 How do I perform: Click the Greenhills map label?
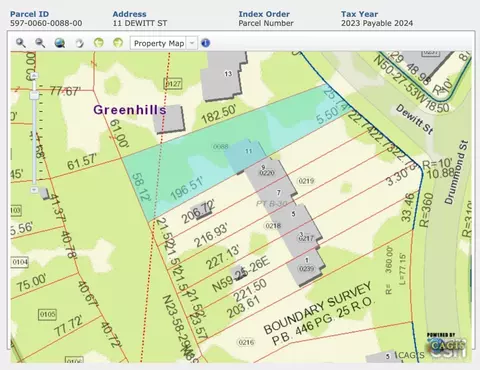tap(130, 110)
